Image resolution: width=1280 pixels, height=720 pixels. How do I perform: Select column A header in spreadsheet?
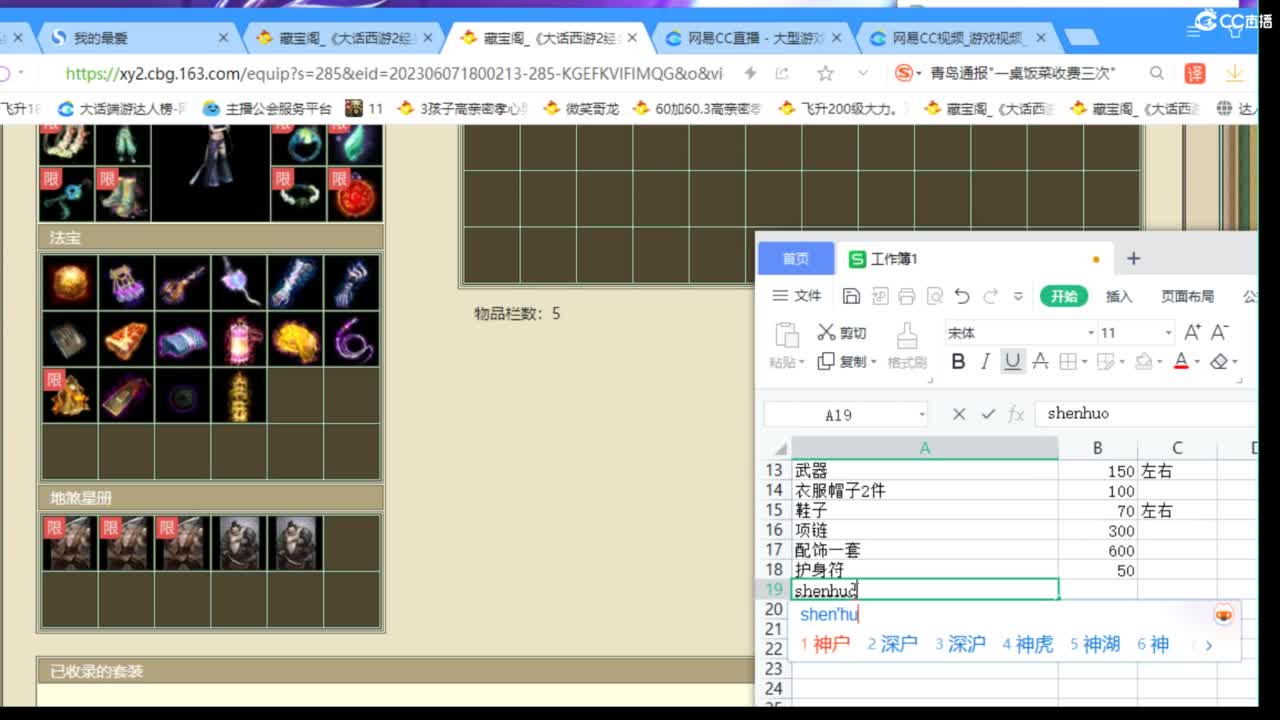coord(924,448)
